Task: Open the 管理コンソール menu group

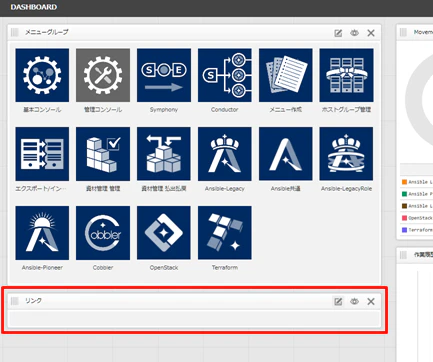Action: coord(103,75)
